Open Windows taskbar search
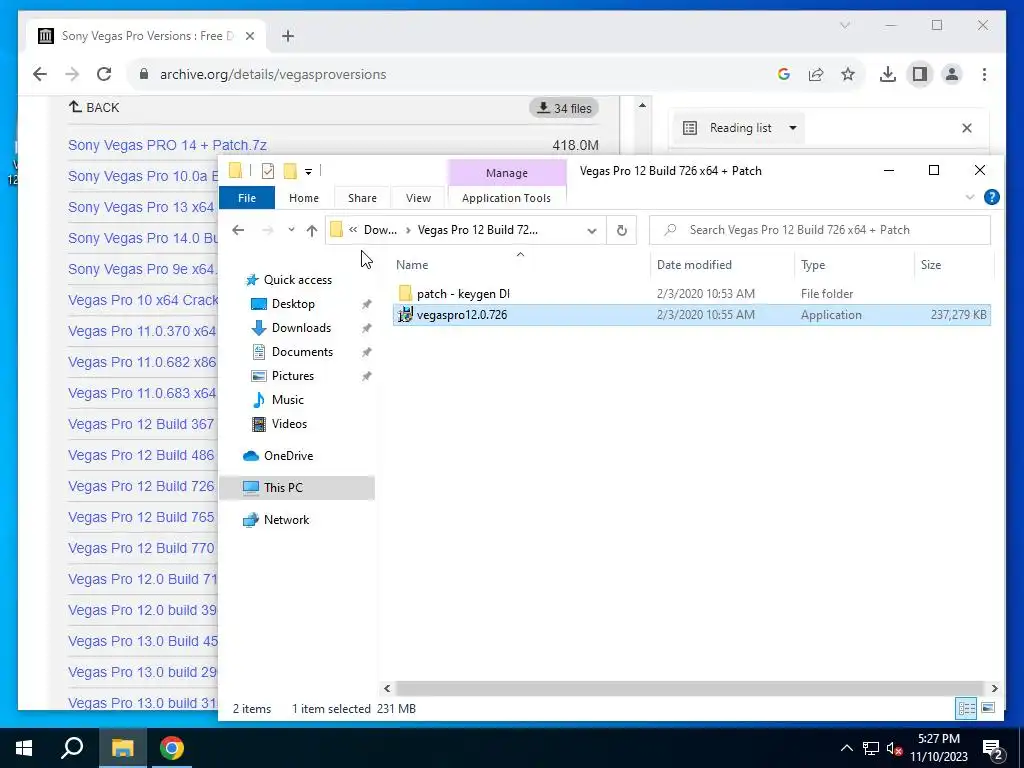The height and width of the screenshot is (768, 1024). tap(72, 748)
